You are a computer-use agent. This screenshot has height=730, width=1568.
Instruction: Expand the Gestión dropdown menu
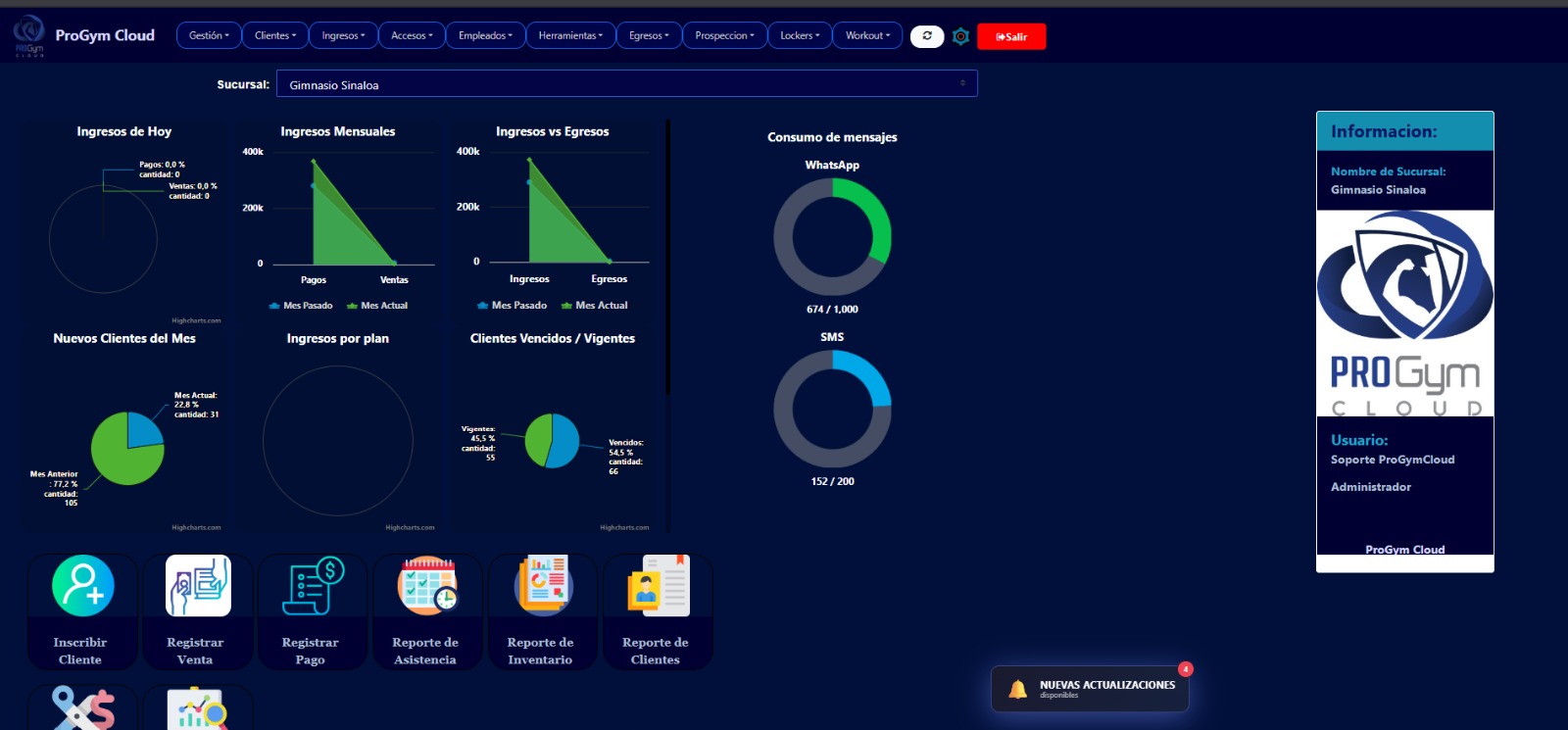click(209, 35)
